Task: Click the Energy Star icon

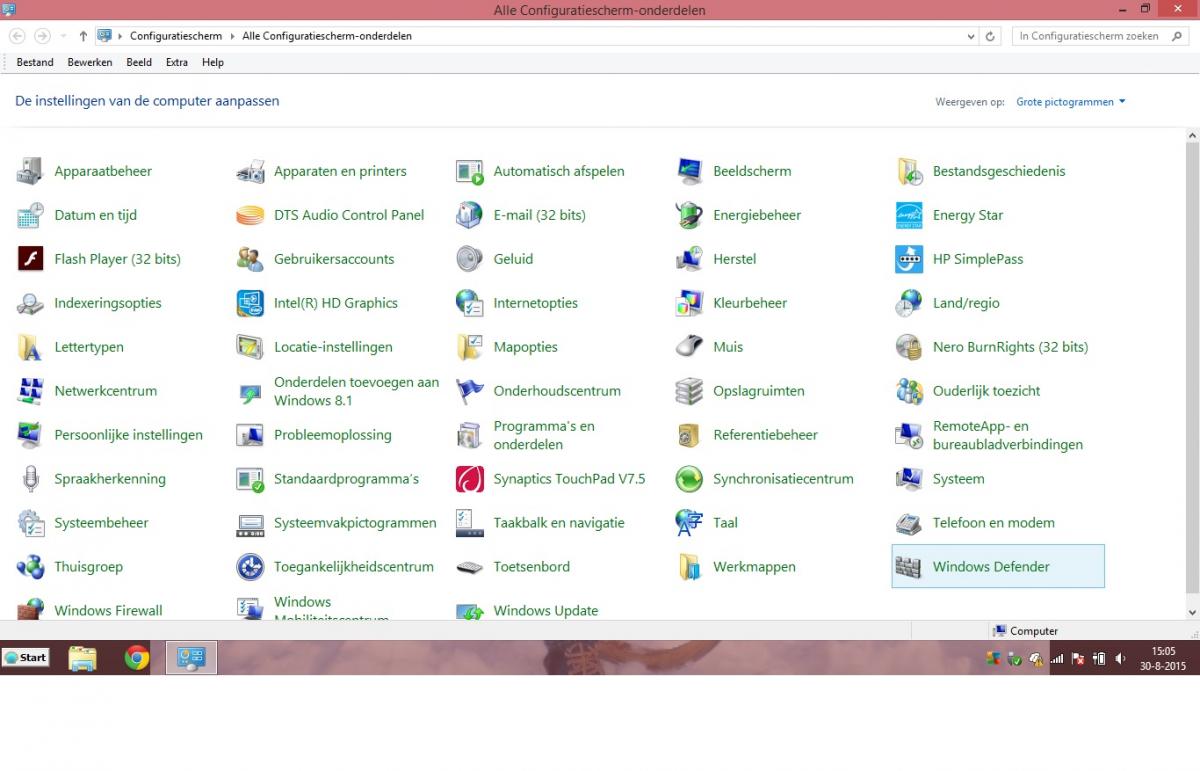Action: pos(909,215)
